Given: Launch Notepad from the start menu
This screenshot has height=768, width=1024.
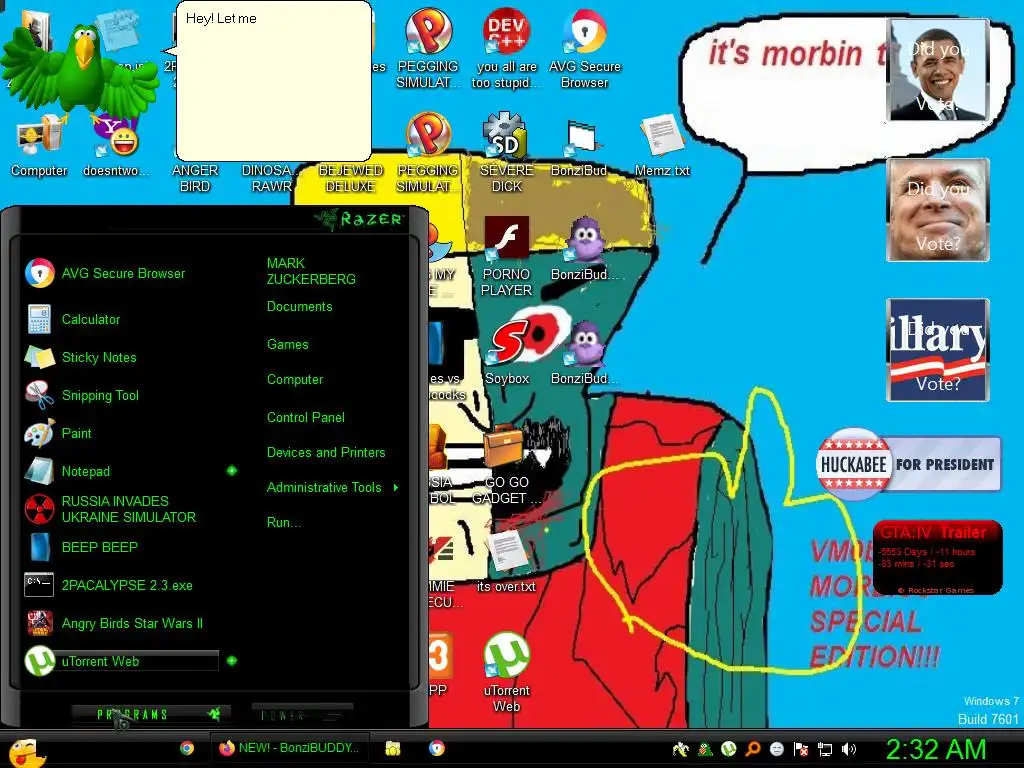Looking at the screenshot, I should (x=68, y=471).
